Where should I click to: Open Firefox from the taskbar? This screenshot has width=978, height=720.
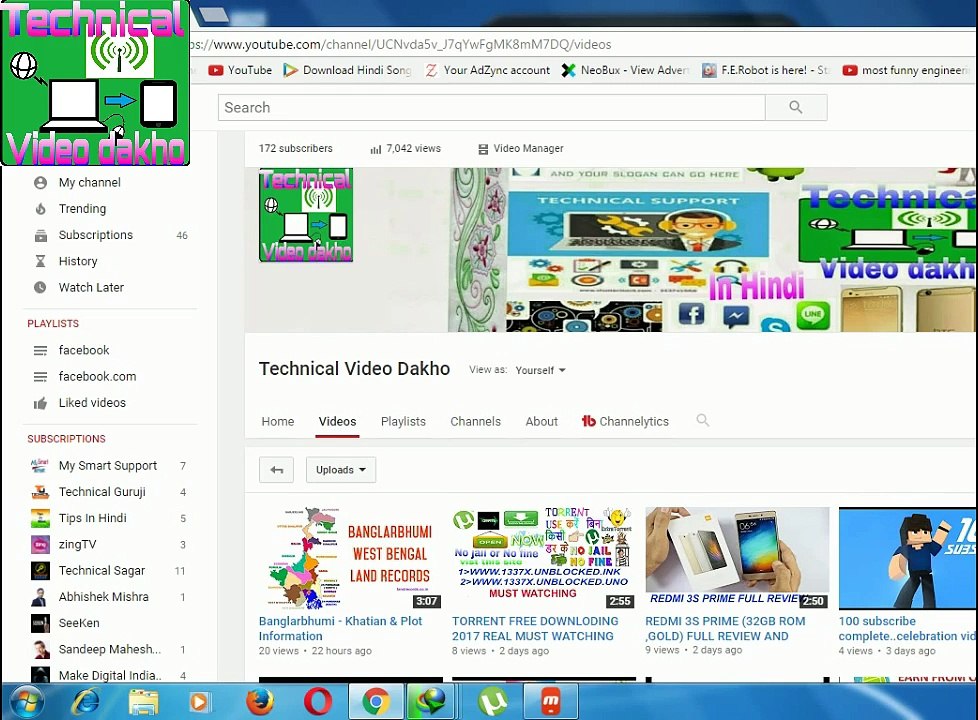tap(259, 702)
